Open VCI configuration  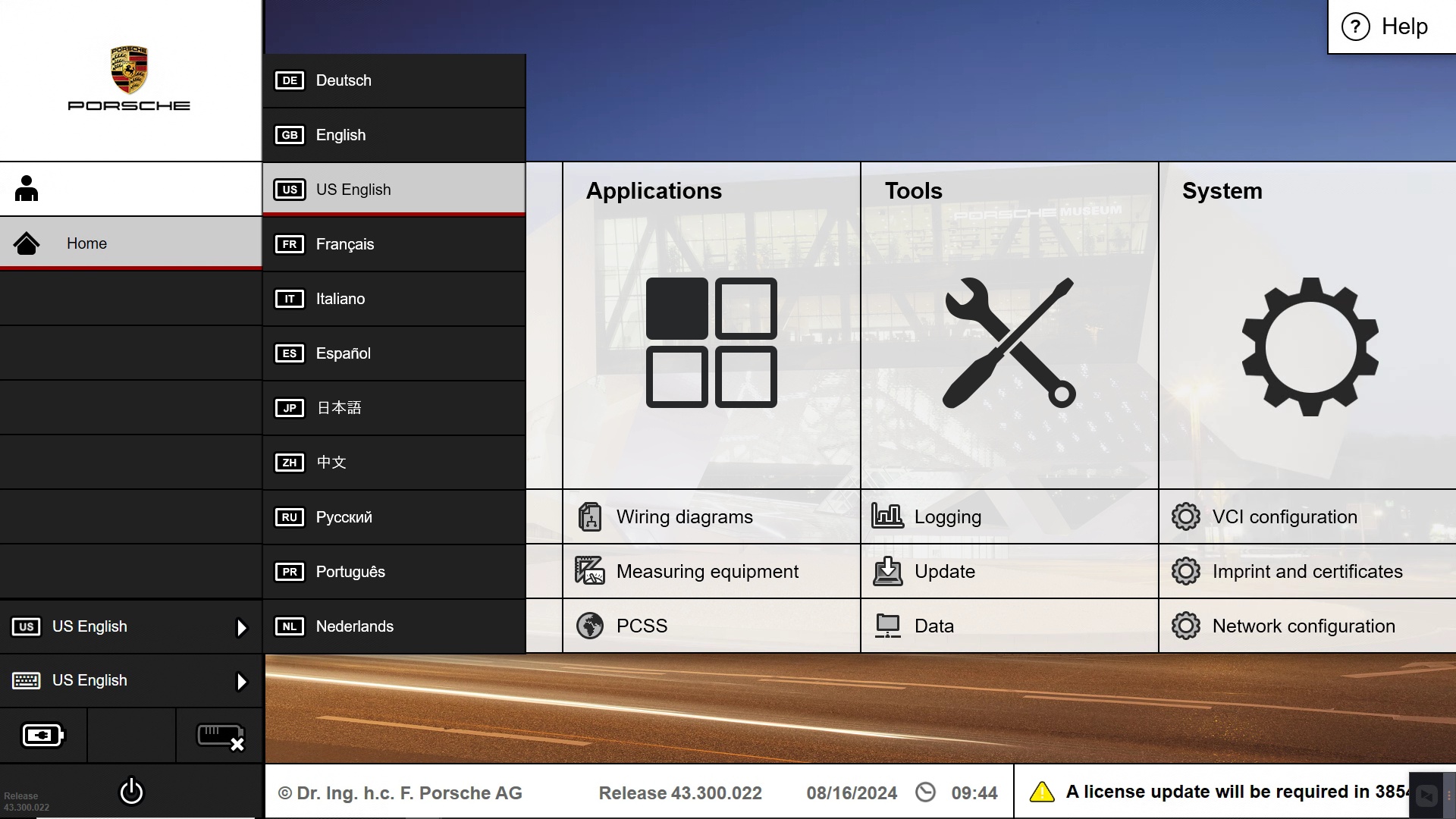pyautogui.click(x=1307, y=516)
